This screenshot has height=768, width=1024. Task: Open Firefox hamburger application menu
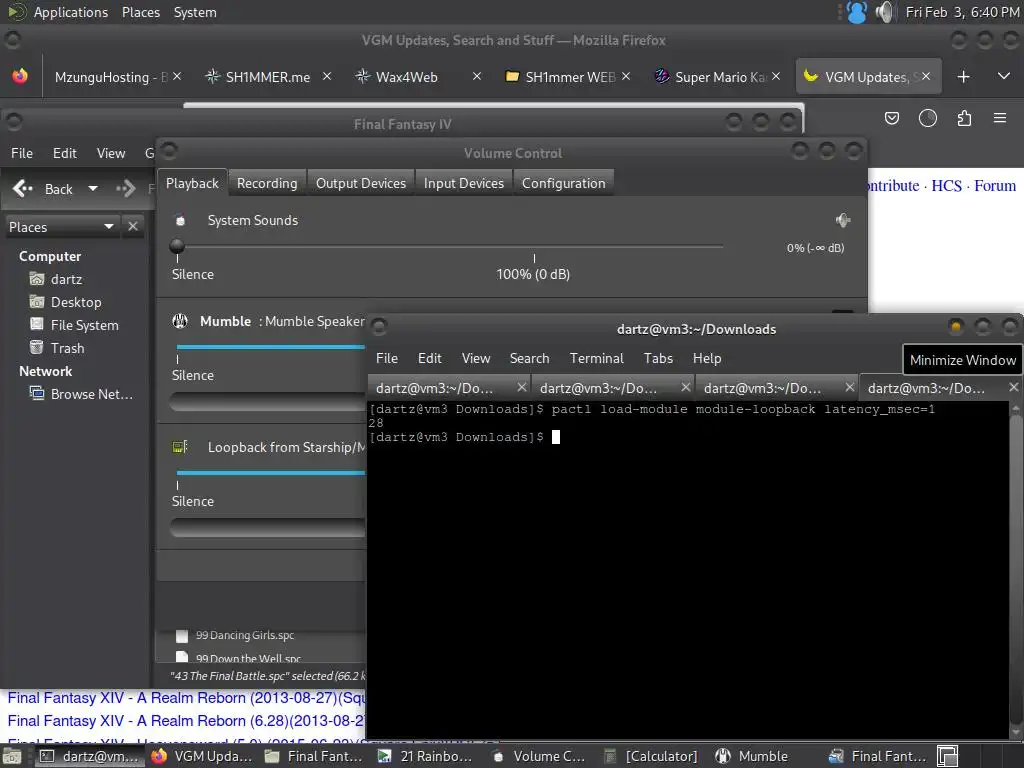coord(1000,118)
